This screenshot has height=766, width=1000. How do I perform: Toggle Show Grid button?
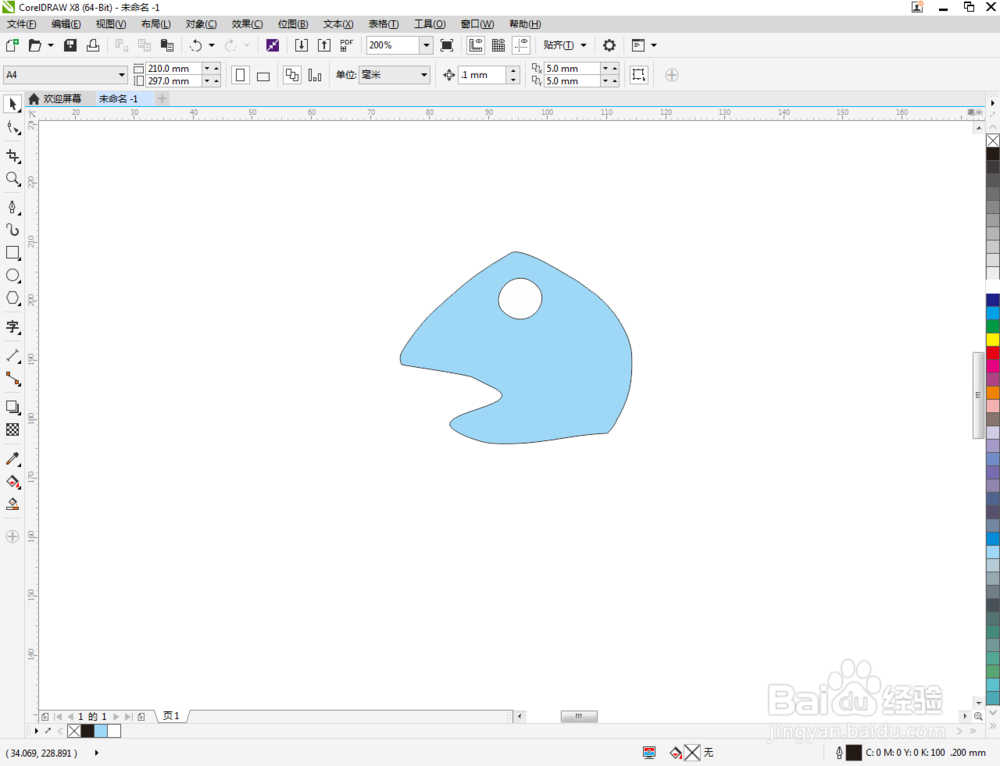499,45
